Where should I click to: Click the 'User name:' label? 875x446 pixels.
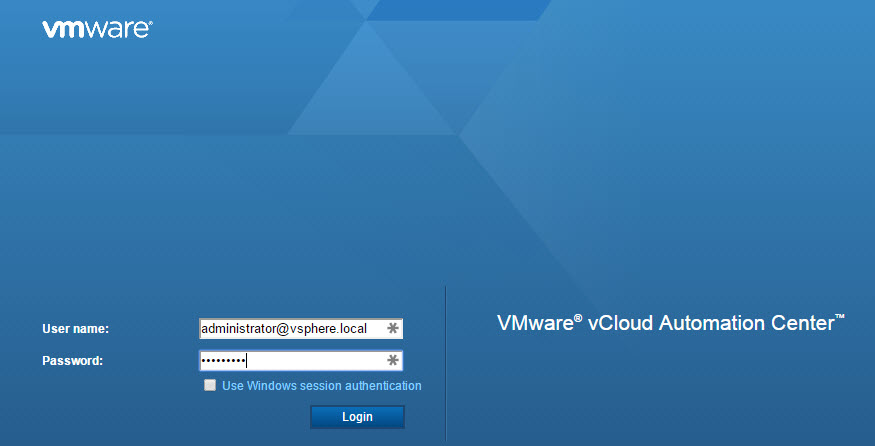pos(75,329)
